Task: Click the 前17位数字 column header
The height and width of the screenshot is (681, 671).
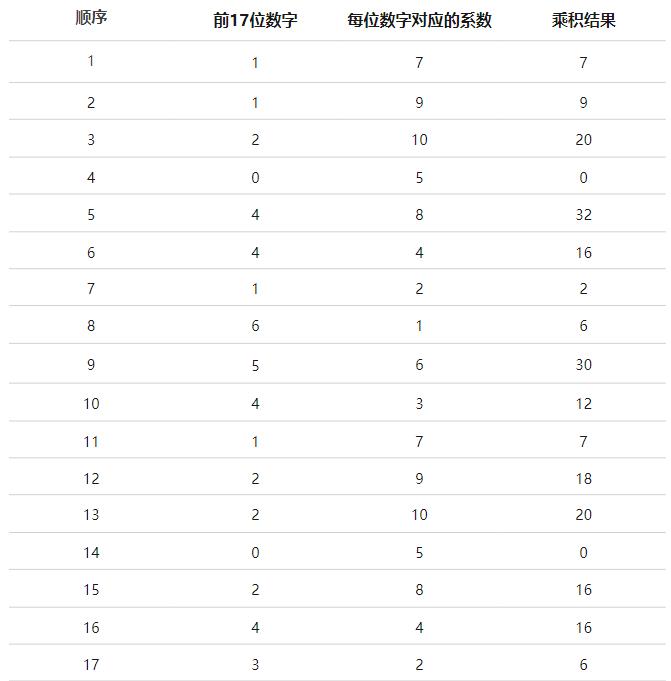Action: [255, 20]
